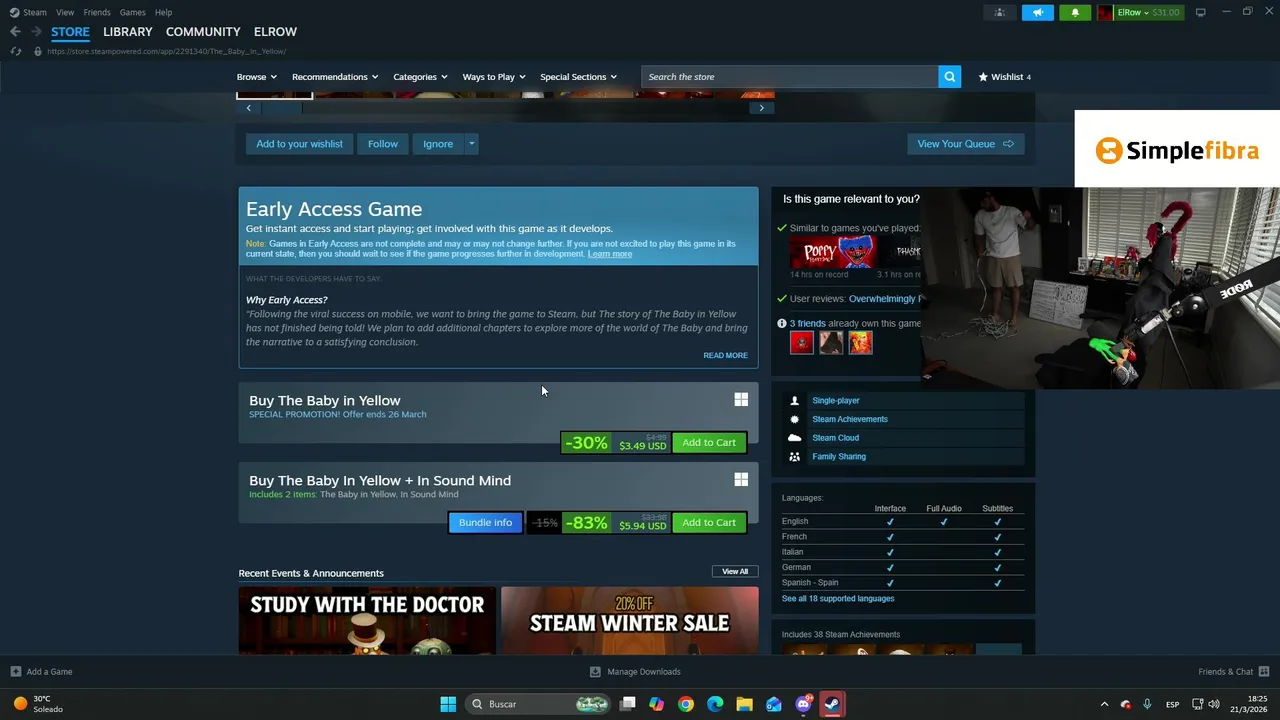This screenshot has height=720, width=1280.
Task: Click Add to your wishlist
Action: [299, 144]
